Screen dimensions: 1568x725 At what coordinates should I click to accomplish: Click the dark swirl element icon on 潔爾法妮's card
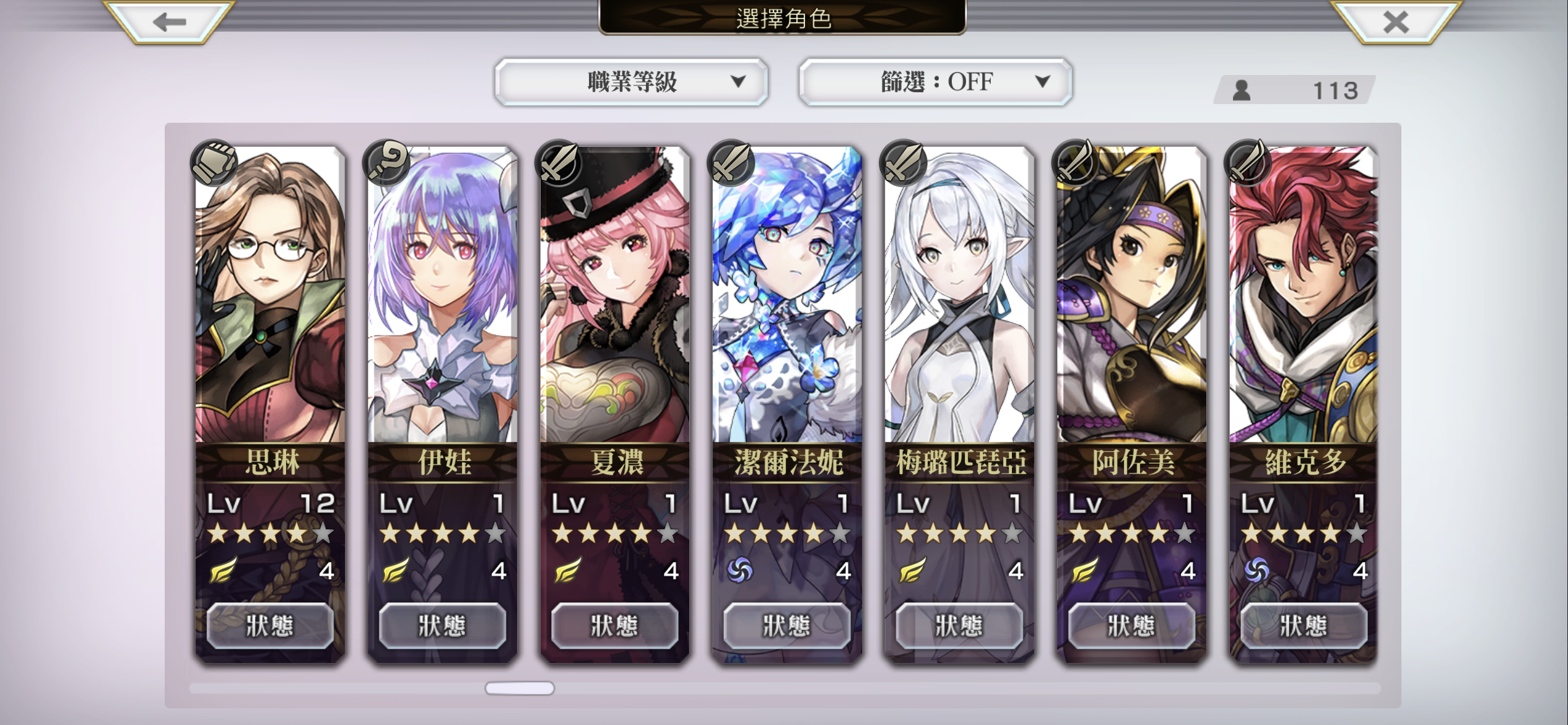[739, 570]
